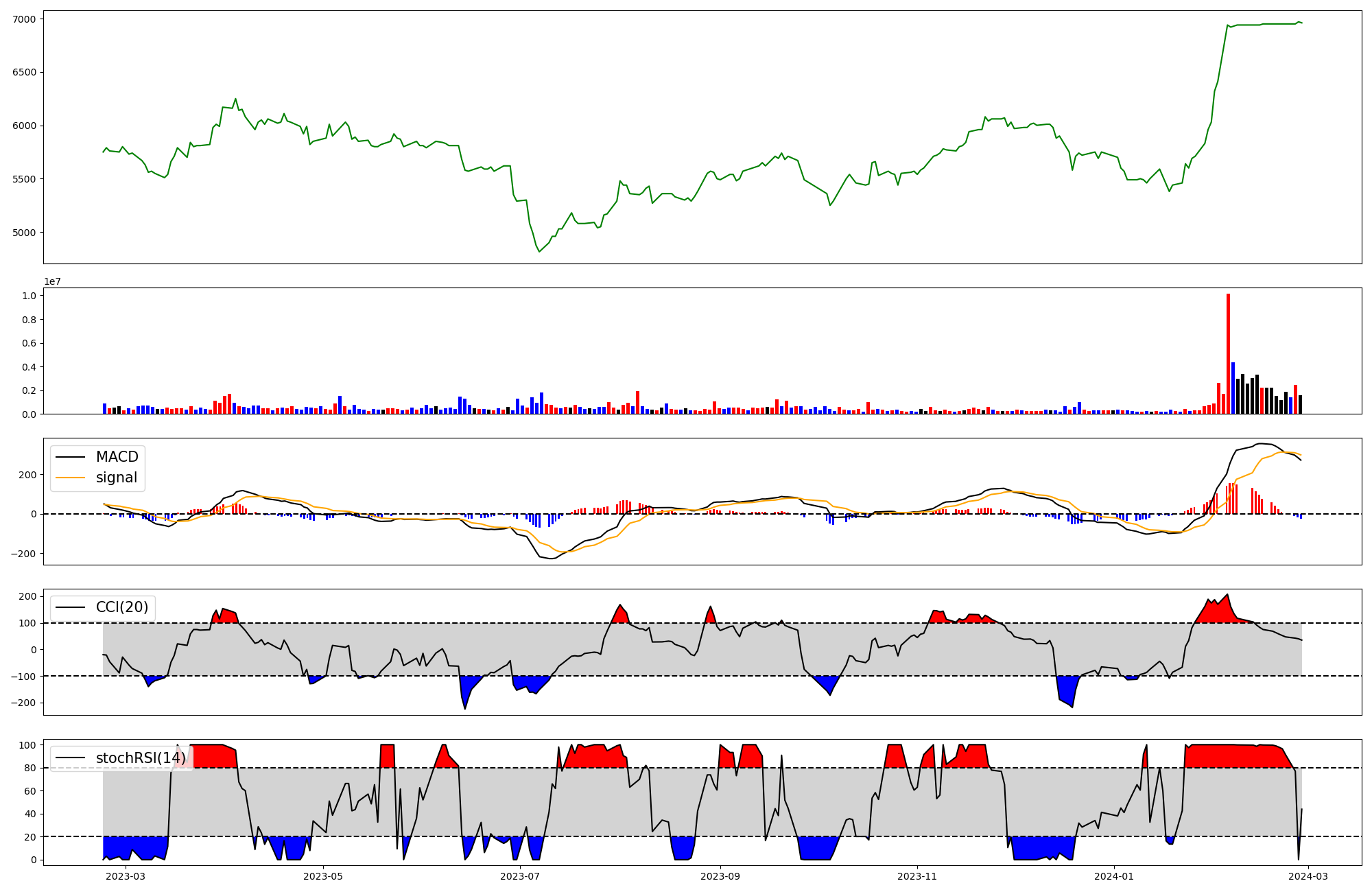
Task: Click the 7000 price axis label
Action: (24, 19)
